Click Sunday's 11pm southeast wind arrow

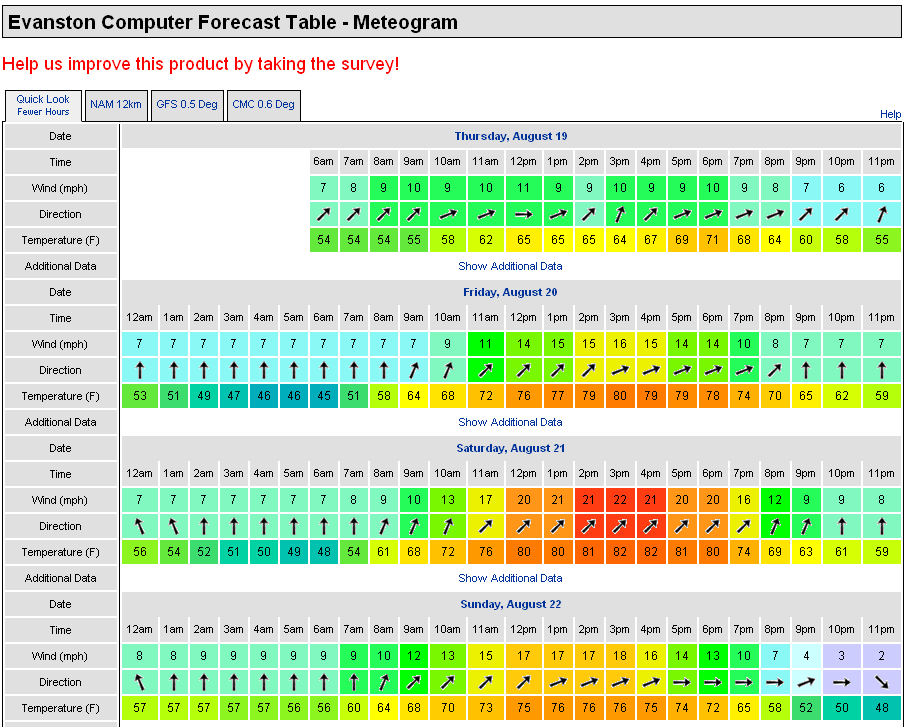click(x=880, y=682)
